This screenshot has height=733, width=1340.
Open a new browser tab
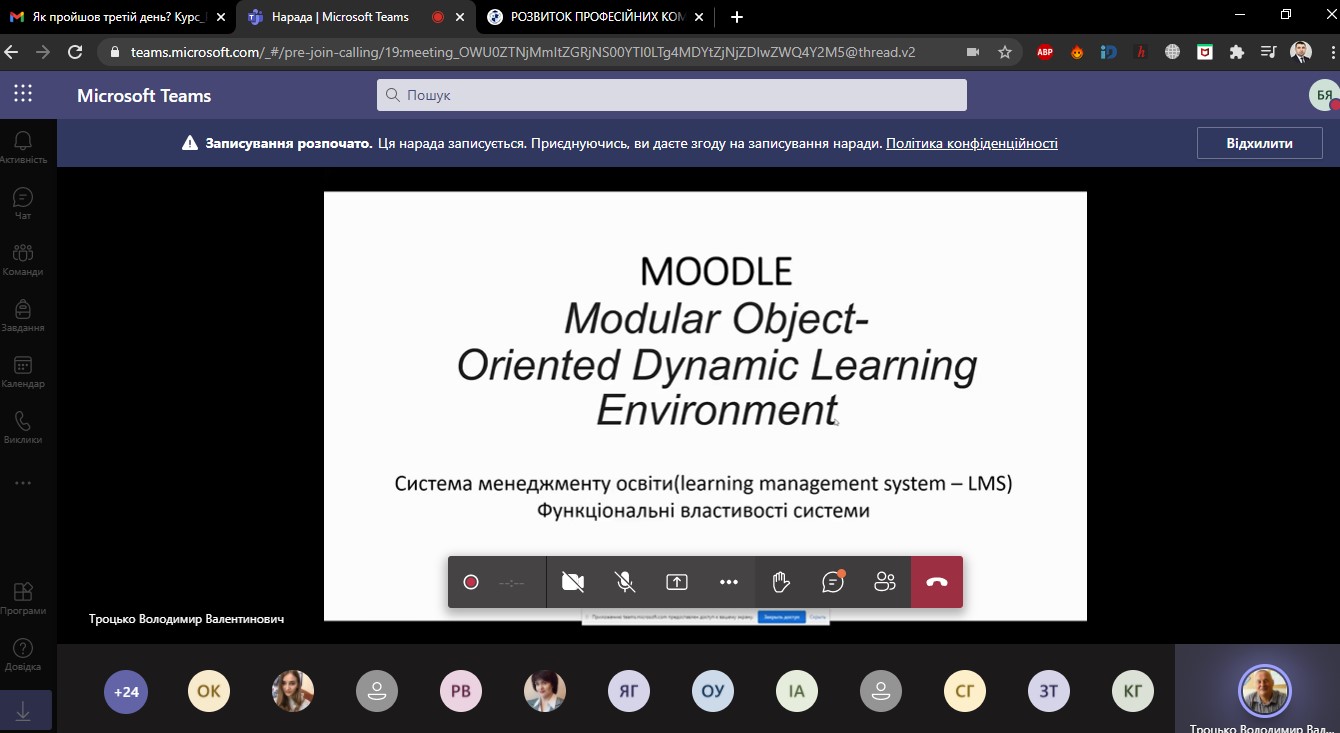tap(737, 17)
